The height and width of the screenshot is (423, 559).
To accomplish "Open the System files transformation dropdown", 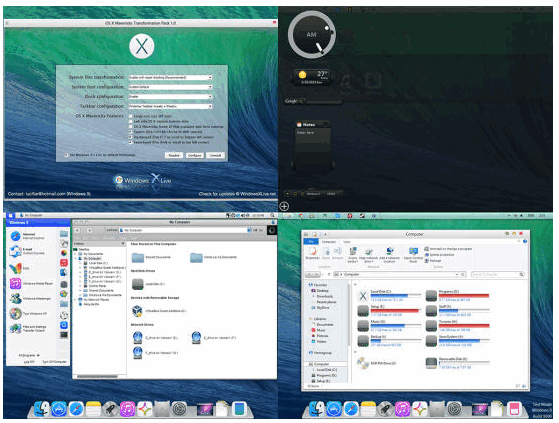I will click(170, 77).
